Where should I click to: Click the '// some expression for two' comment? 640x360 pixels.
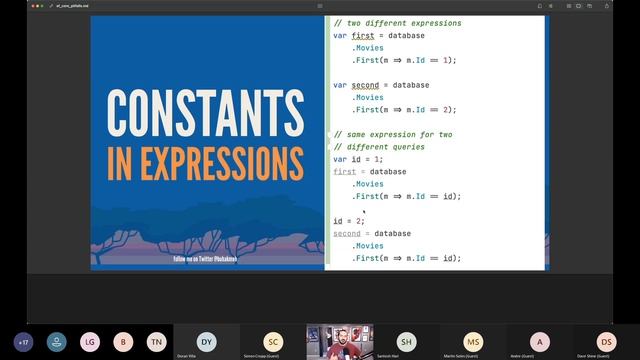point(393,135)
